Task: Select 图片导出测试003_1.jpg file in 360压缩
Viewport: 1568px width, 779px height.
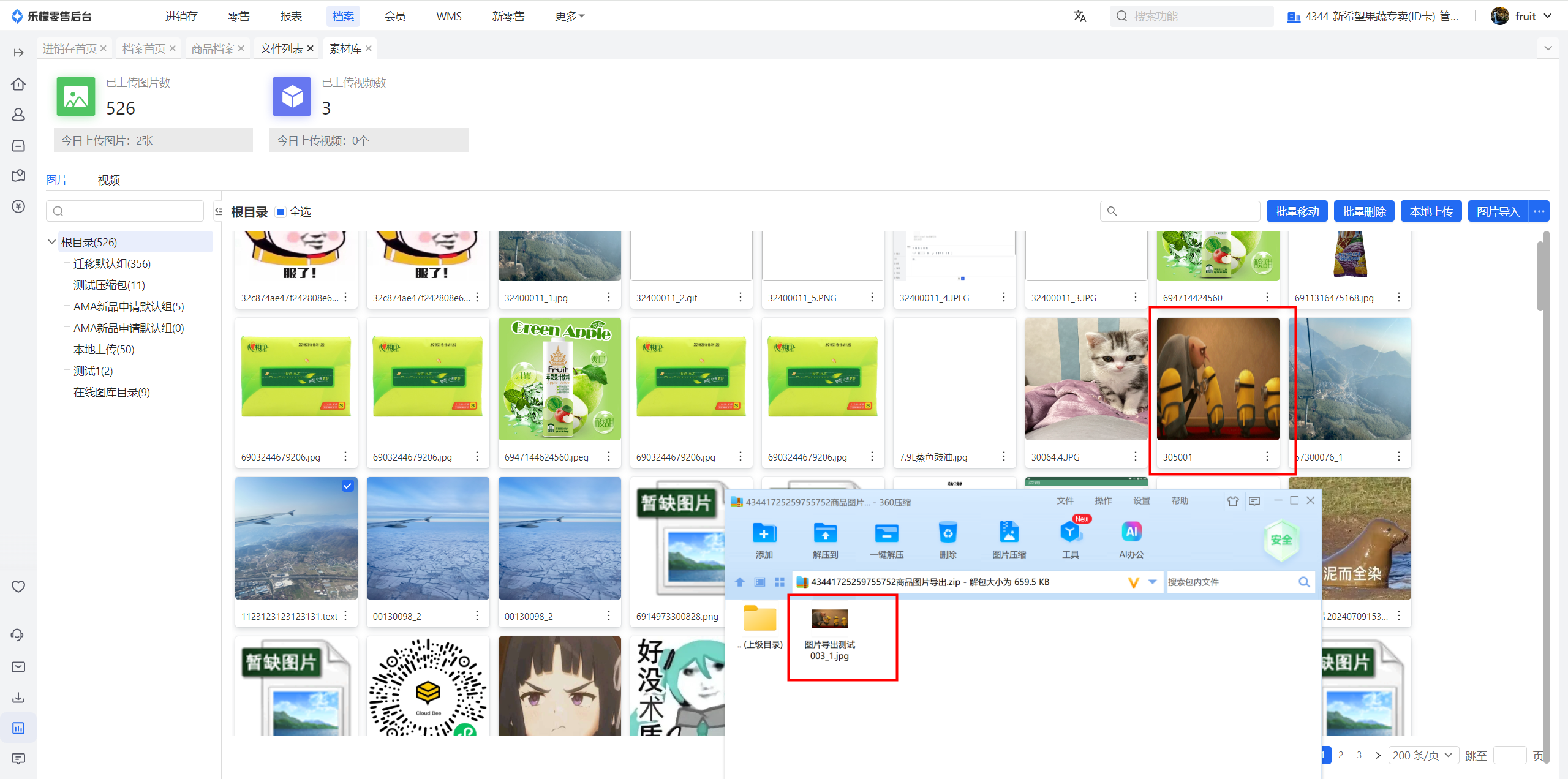Action: click(829, 634)
